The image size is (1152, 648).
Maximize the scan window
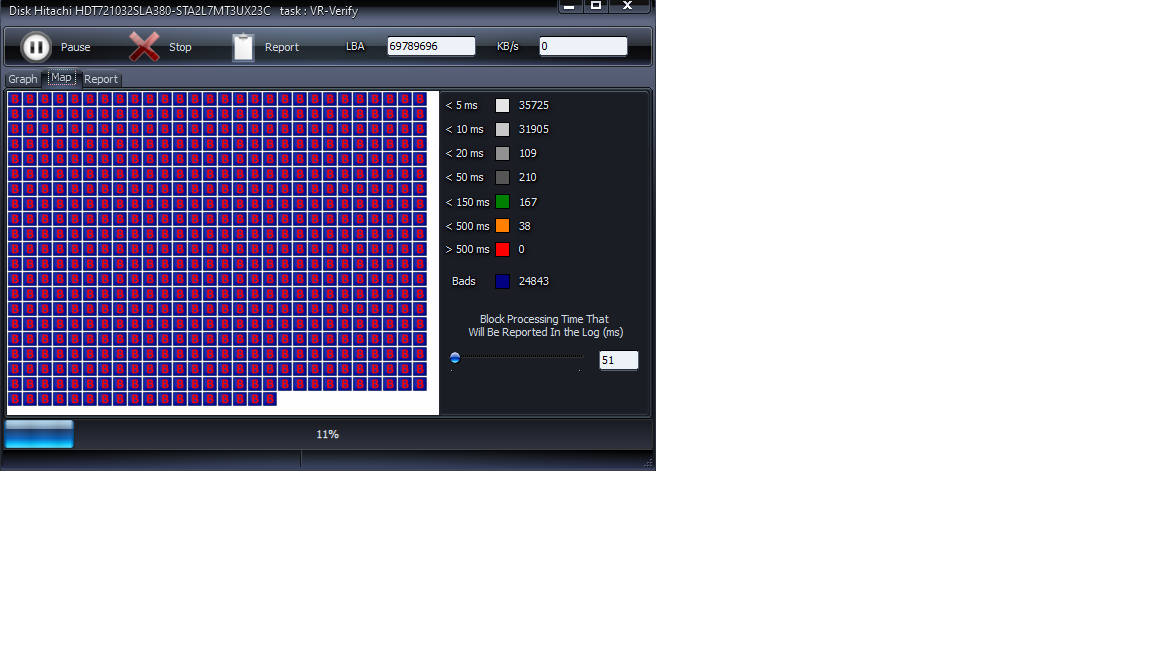click(x=596, y=6)
